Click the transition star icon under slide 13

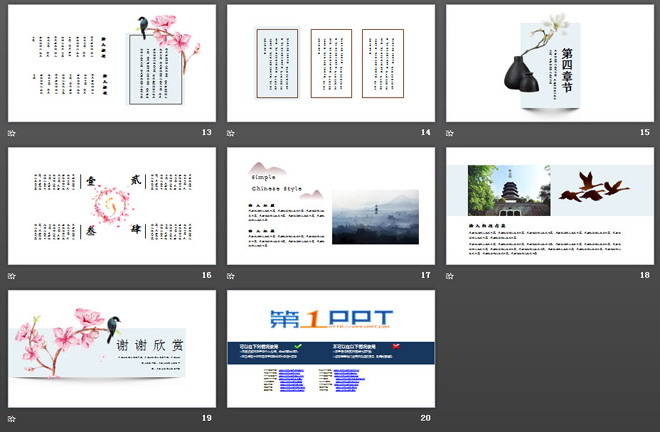click(12, 132)
